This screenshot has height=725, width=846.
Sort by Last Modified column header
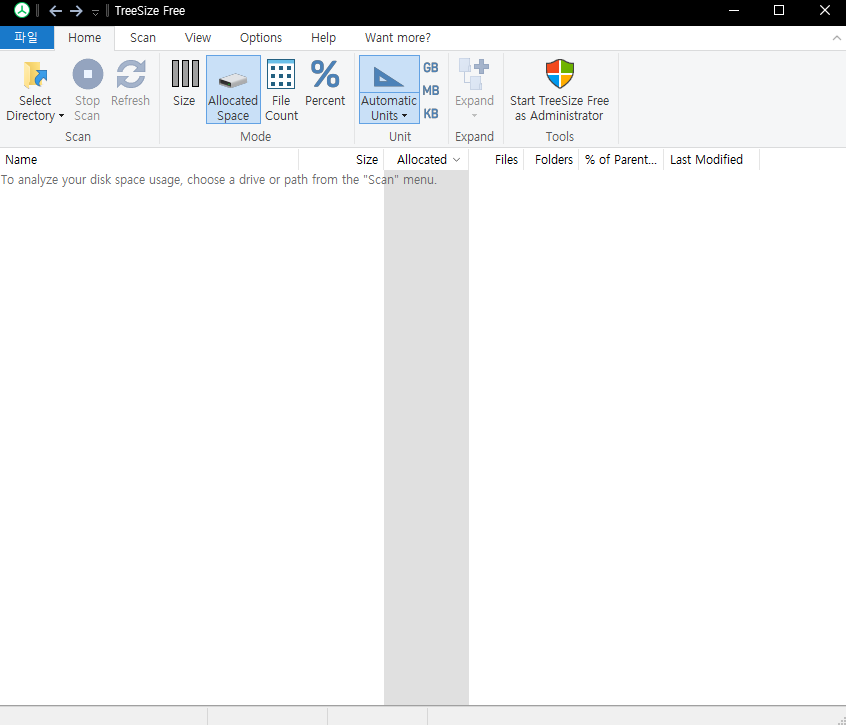pyautogui.click(x=711, y=160)
